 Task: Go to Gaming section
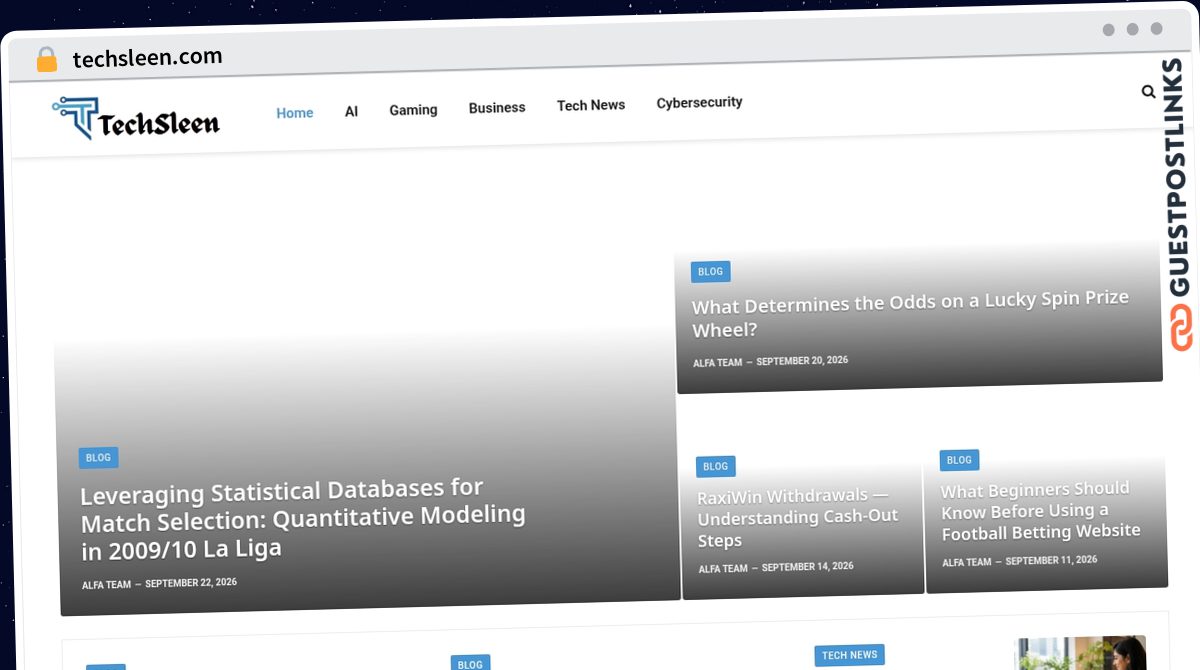[x=413, y=110]
